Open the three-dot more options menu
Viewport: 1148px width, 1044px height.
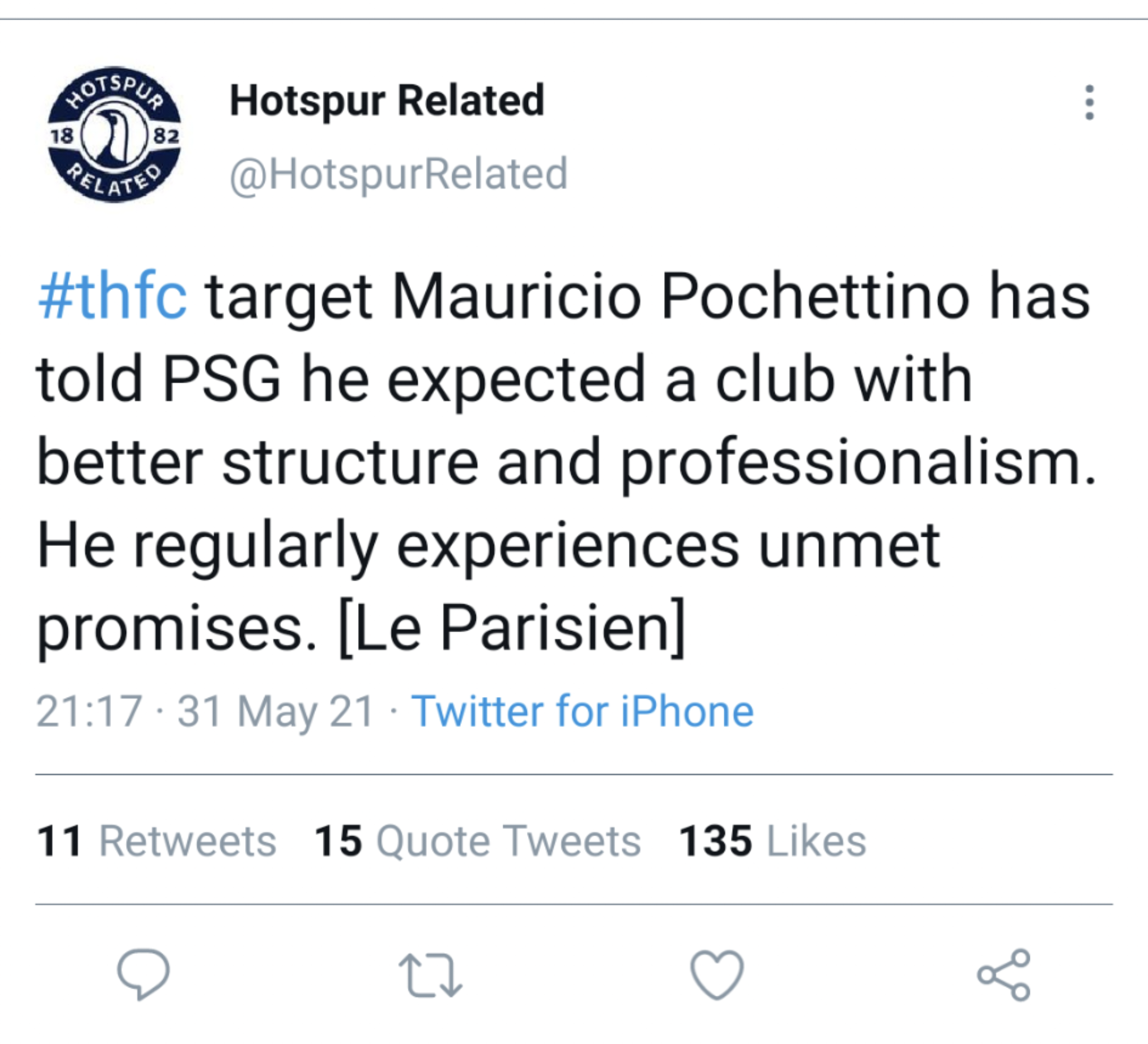tap(1089, 103)
